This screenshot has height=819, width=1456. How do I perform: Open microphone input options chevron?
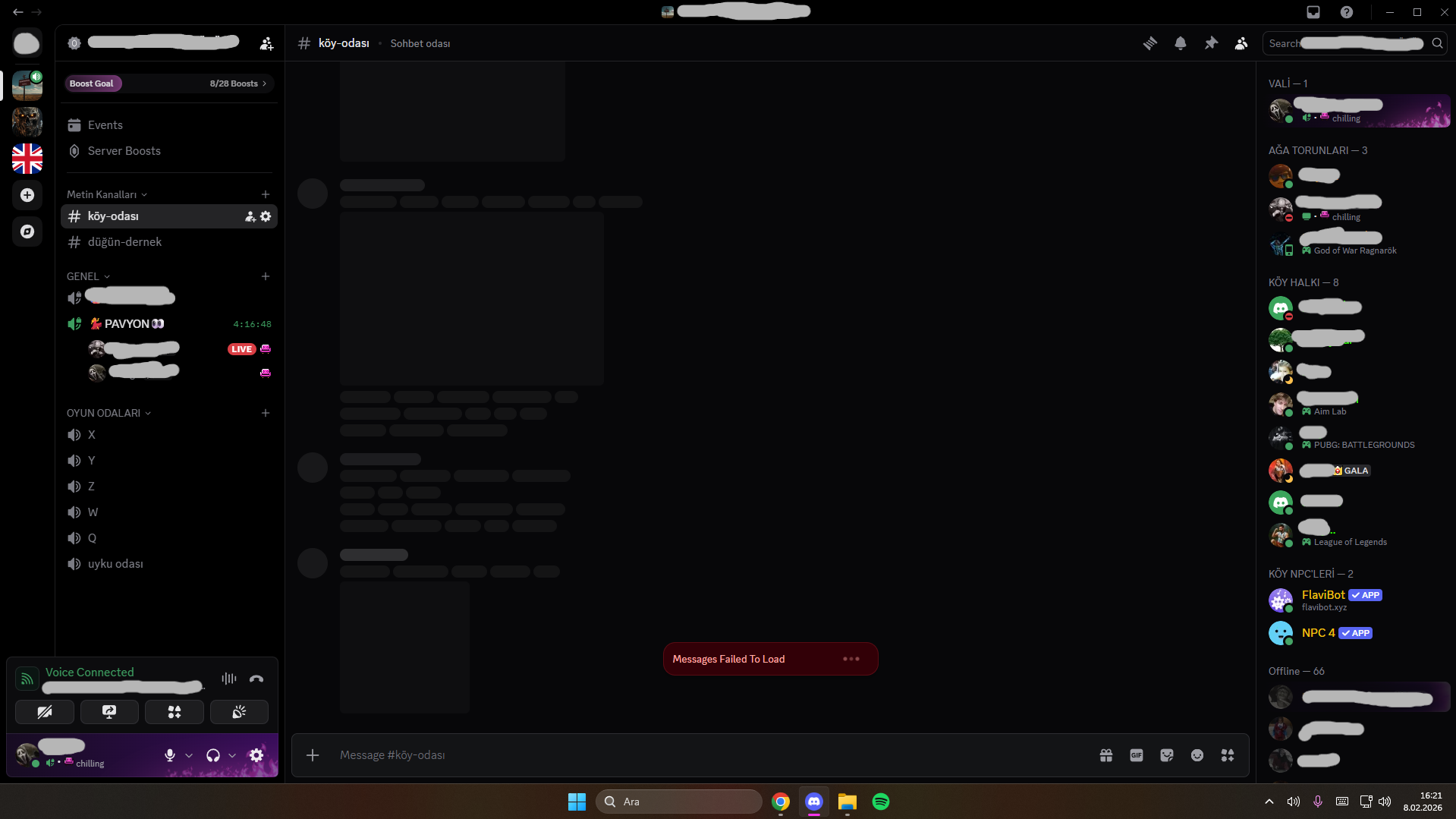click(x=189, y=755)
